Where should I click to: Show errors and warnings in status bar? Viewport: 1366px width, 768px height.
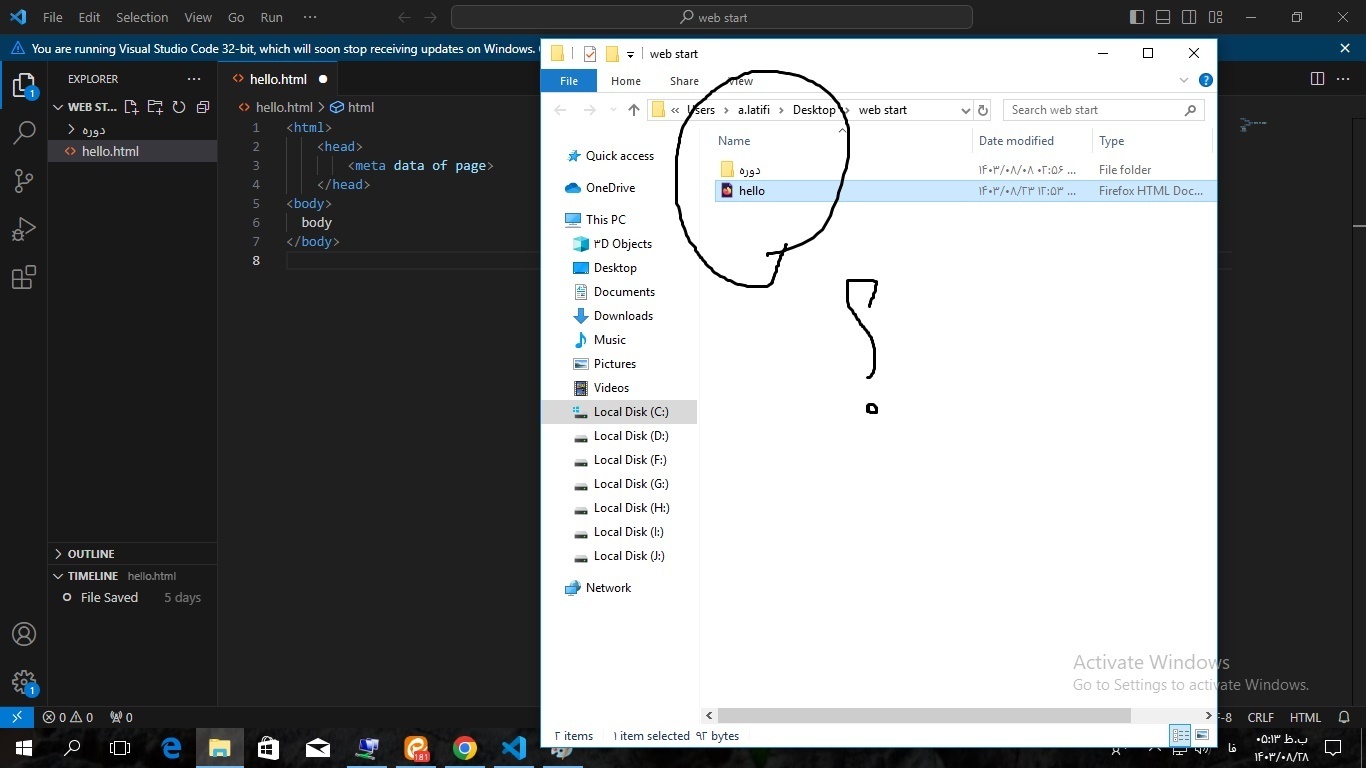(x=67, y=717)
